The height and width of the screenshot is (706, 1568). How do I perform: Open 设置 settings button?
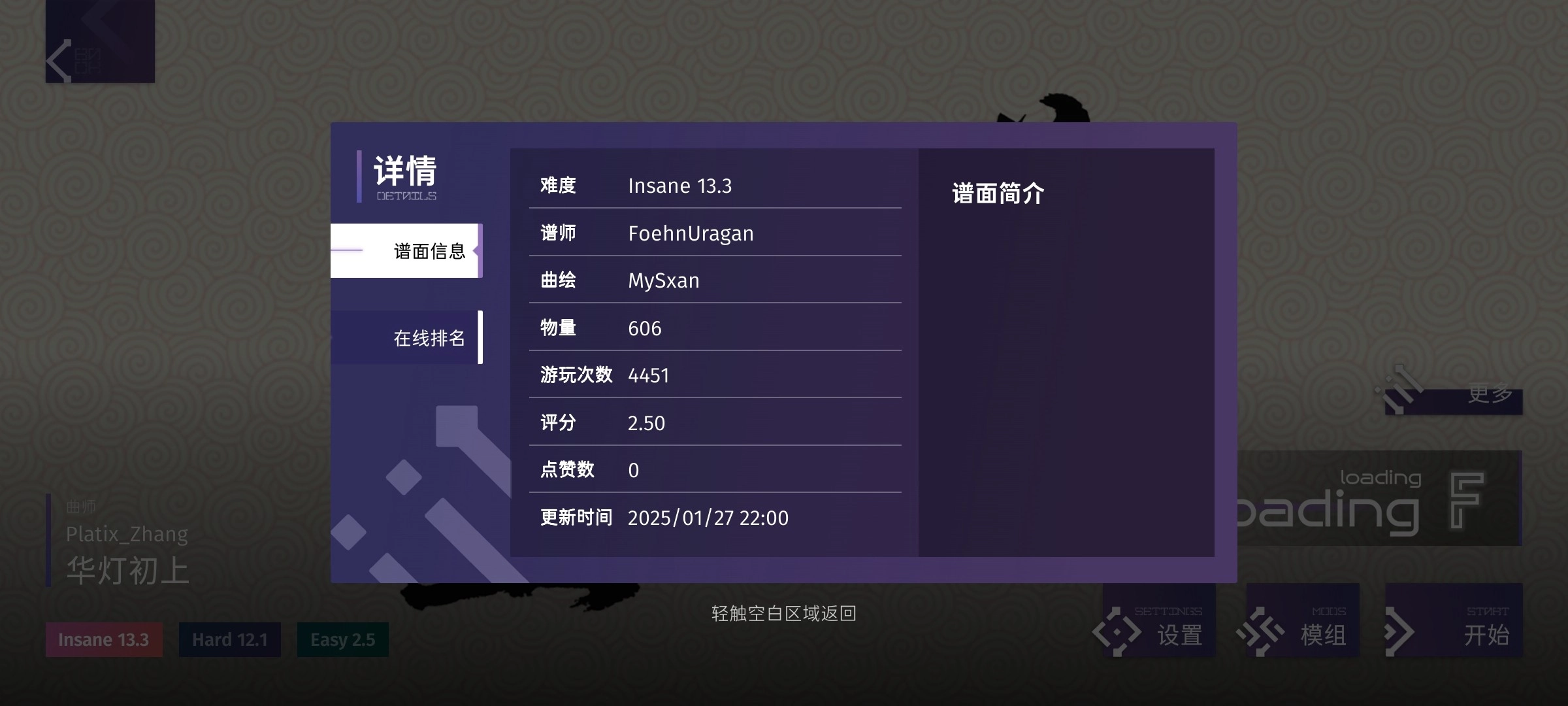point(1179,634)
